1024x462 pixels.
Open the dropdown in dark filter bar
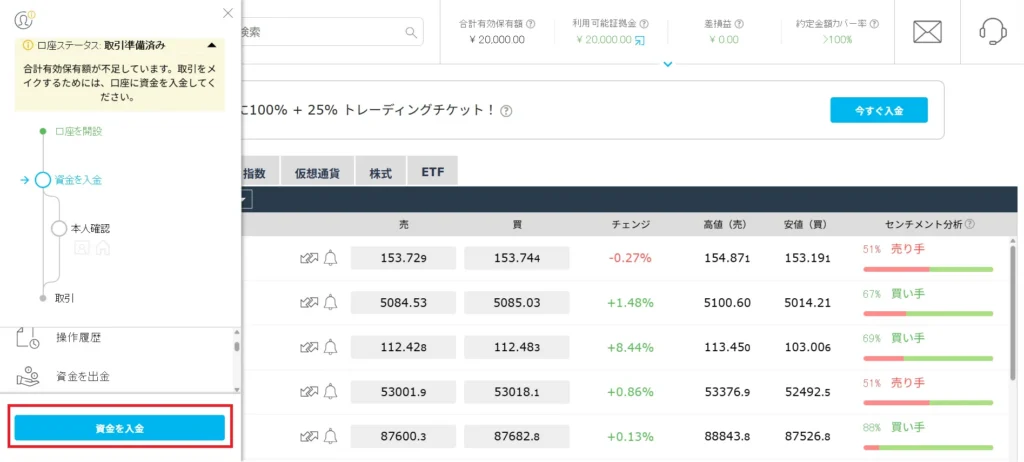245,200
